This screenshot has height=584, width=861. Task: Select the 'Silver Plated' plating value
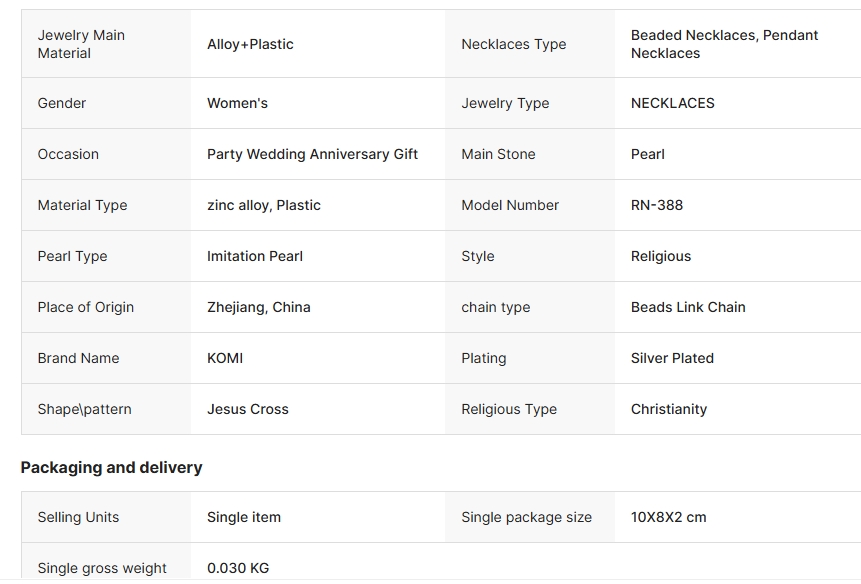click(672, 358)
